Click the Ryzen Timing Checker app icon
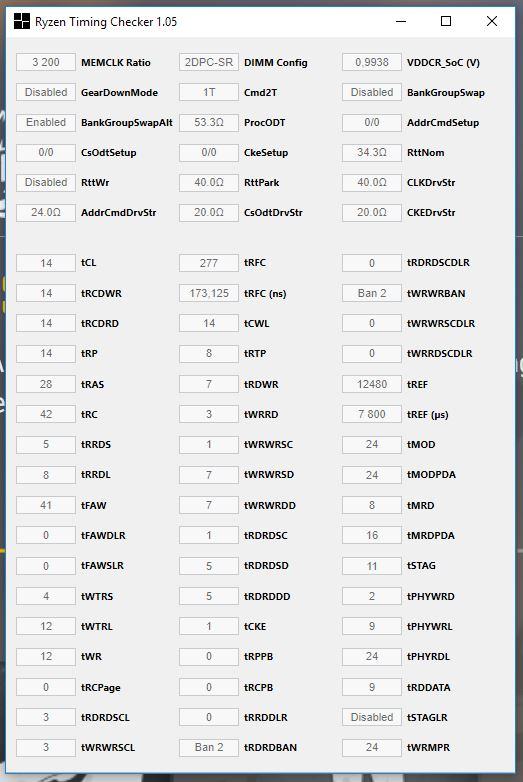Viewport: 523px width, 782px height. coord(21,21)
